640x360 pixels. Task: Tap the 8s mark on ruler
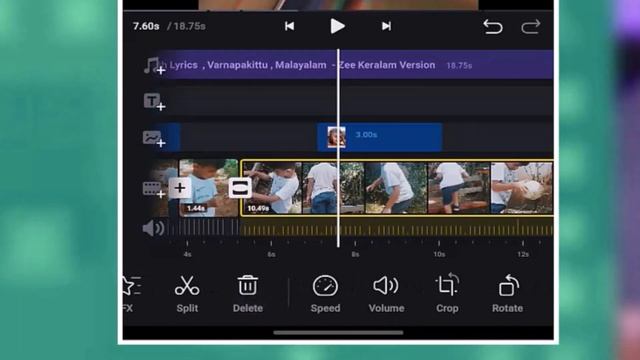point(355,254)
